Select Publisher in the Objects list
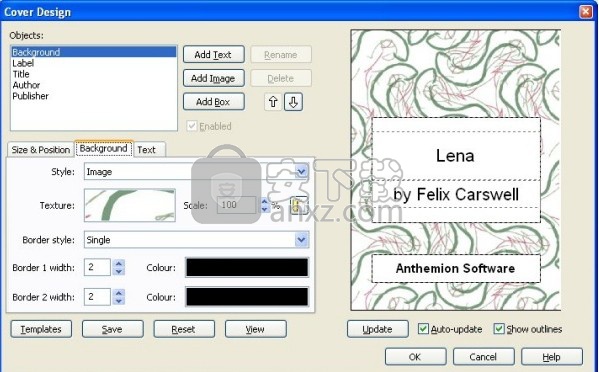599x372 pixels. tap(94, 96)
